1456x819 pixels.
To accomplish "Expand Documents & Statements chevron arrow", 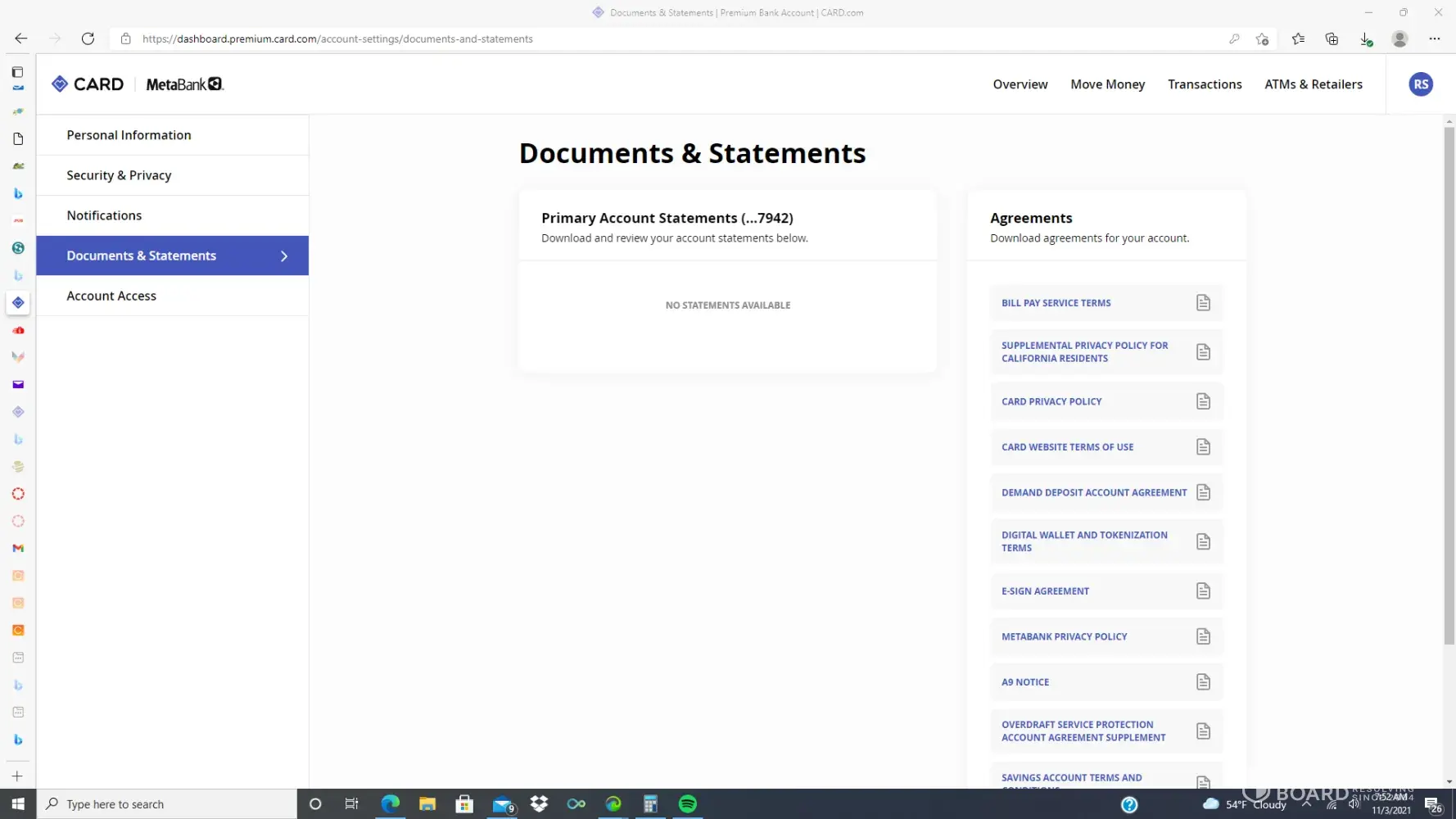I will 284,256.
